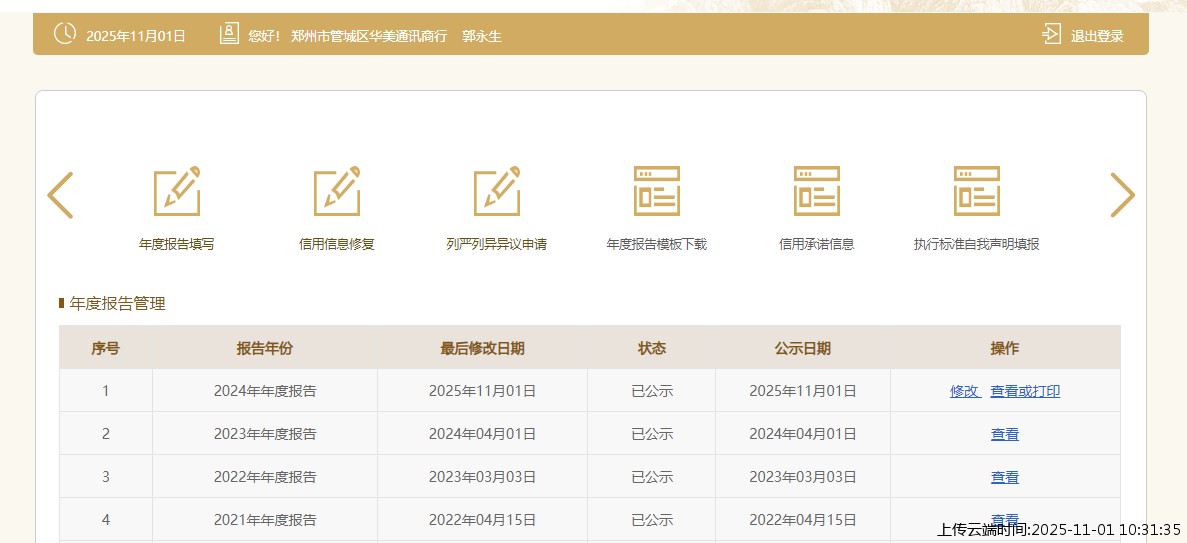Image resolution: width=1187 pixels, height=543 pixels.
Task: Click the clock icon beside the date
Action: (x=64, y=34)
